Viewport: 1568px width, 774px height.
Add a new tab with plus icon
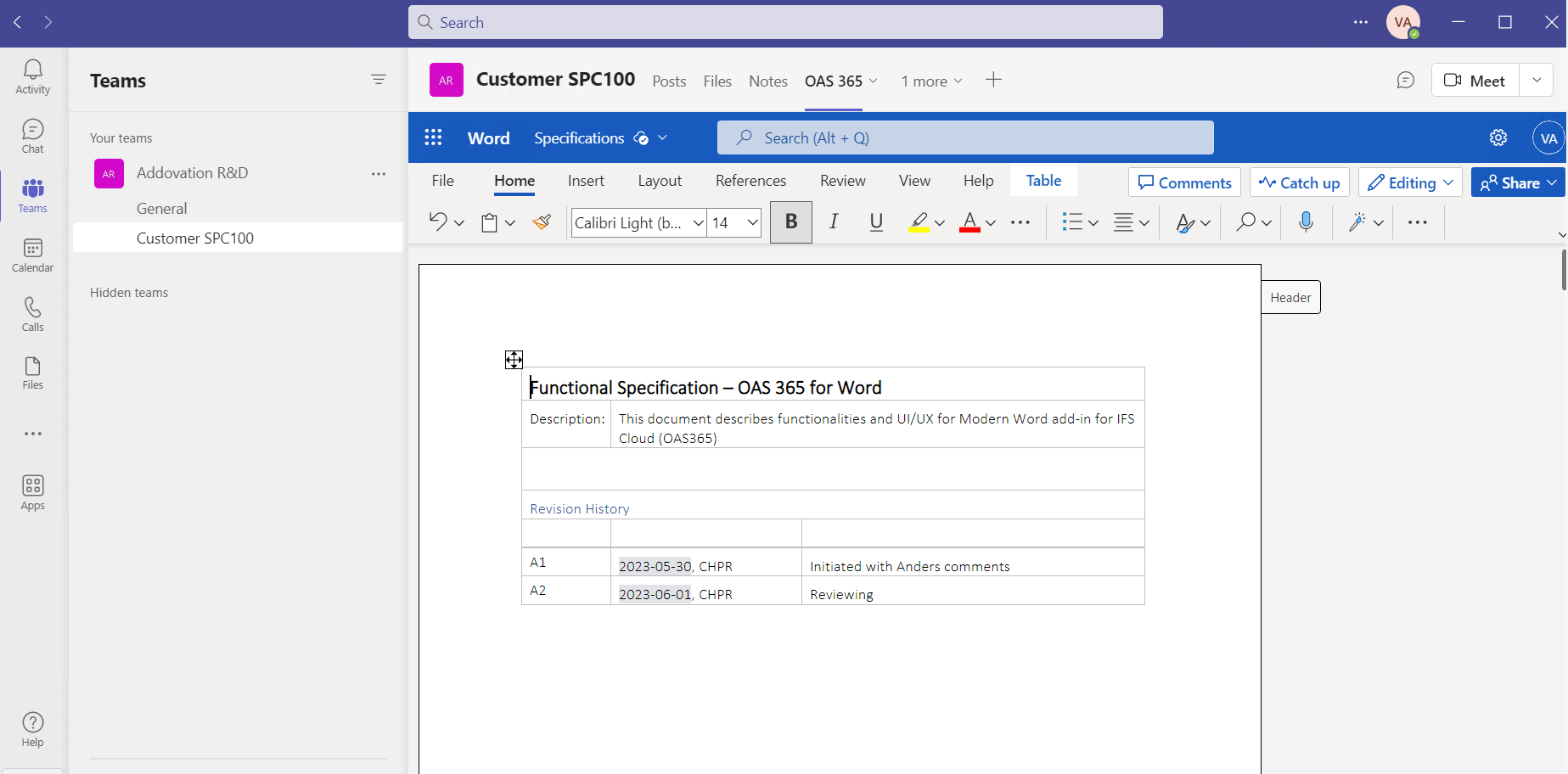pos(993,80)
